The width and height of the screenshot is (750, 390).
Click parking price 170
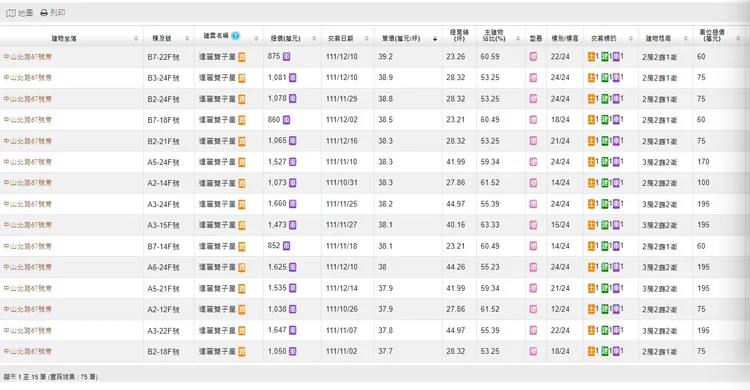click(x=703, y=162)
